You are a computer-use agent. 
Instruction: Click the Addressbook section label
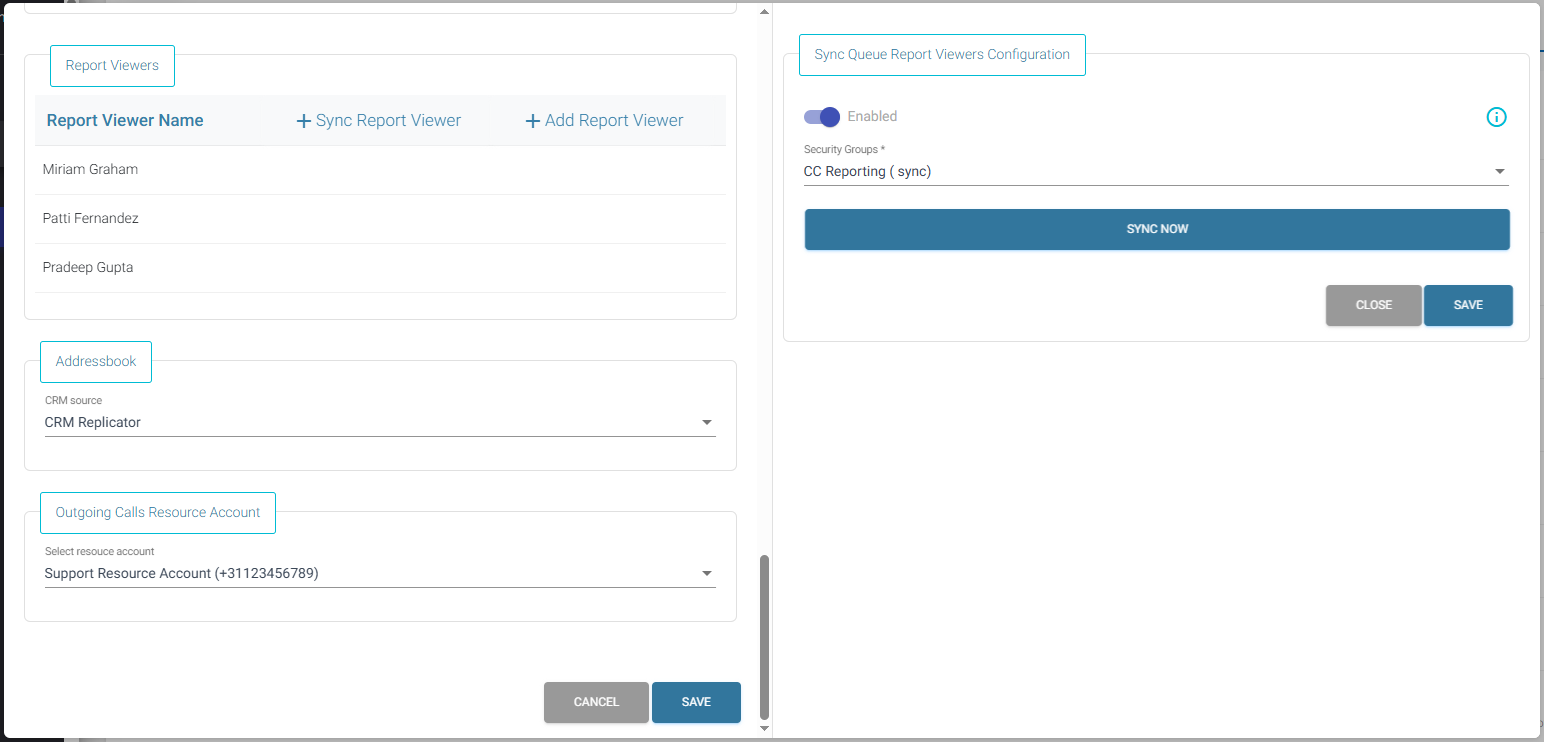coord(96,362)
